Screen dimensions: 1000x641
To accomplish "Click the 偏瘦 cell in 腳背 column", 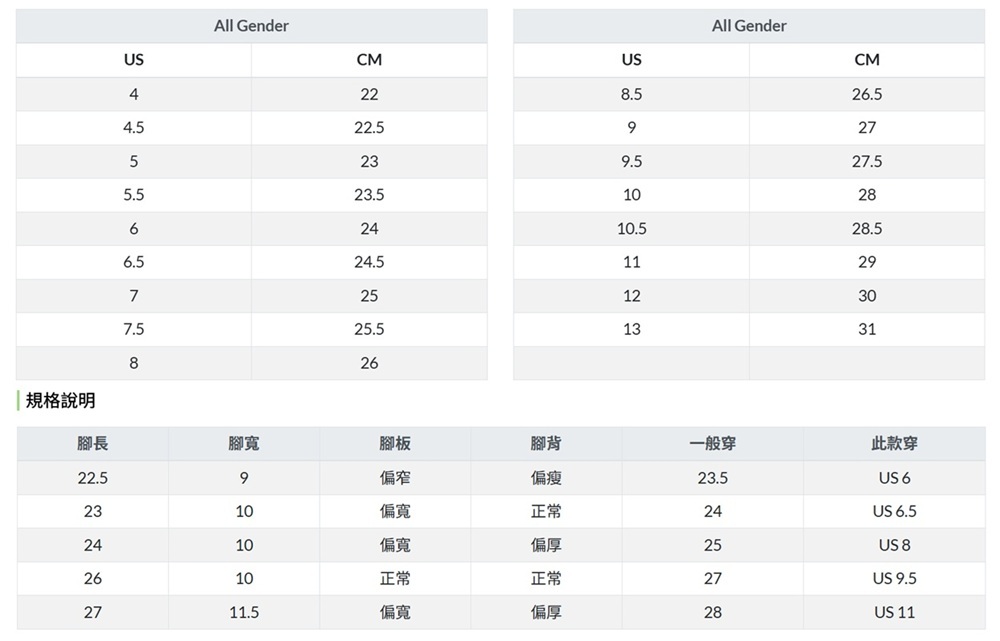I will (x=546, y=478).
